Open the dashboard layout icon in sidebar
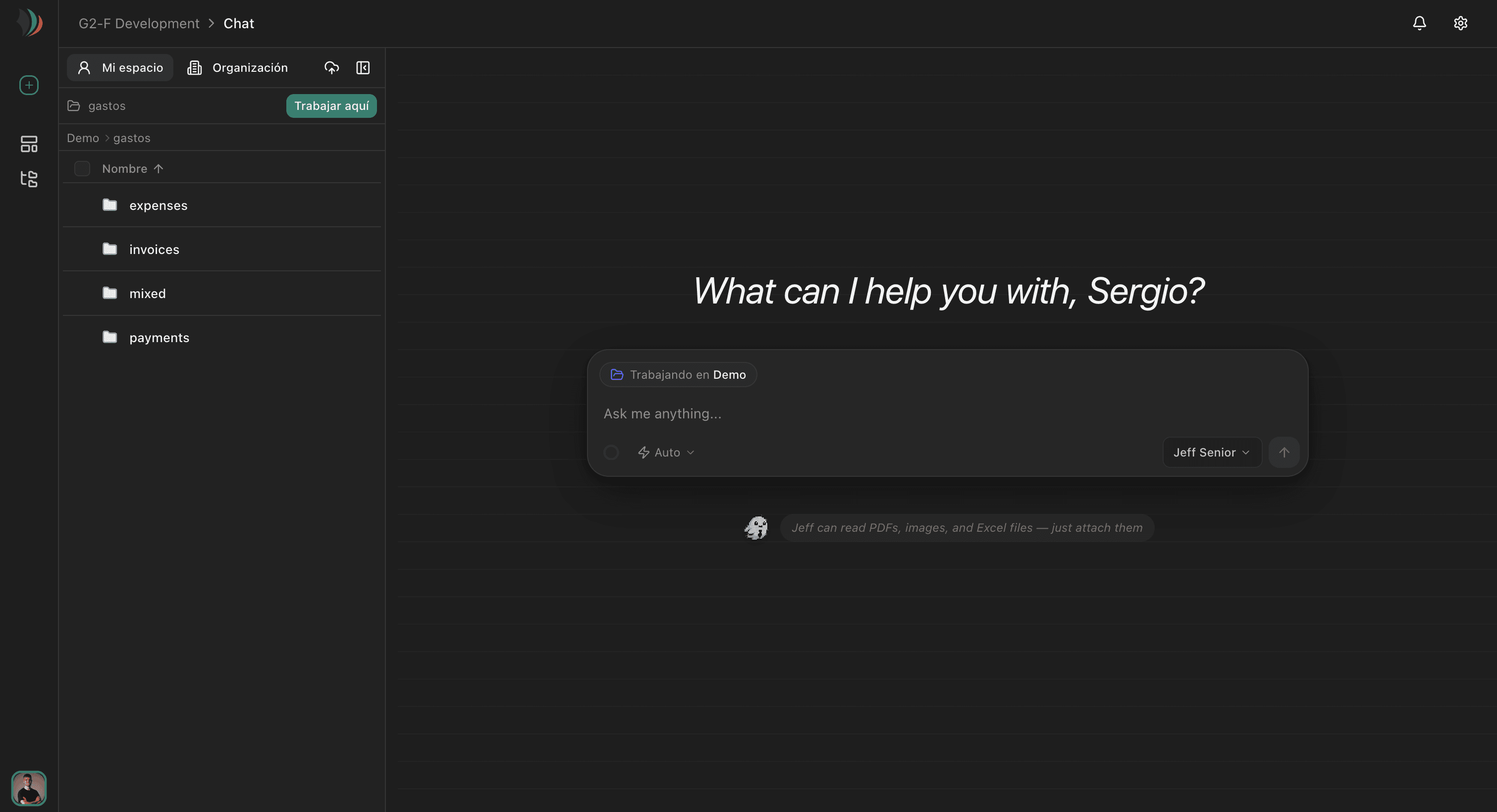Screen dimensions: 1497x812 coord(28,144)
